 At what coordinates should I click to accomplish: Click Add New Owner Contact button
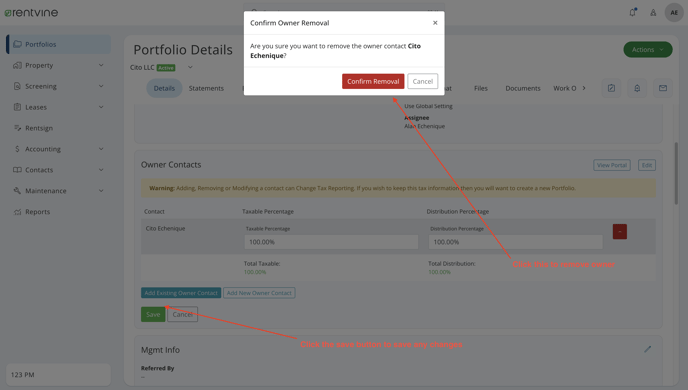pos(259,293)
